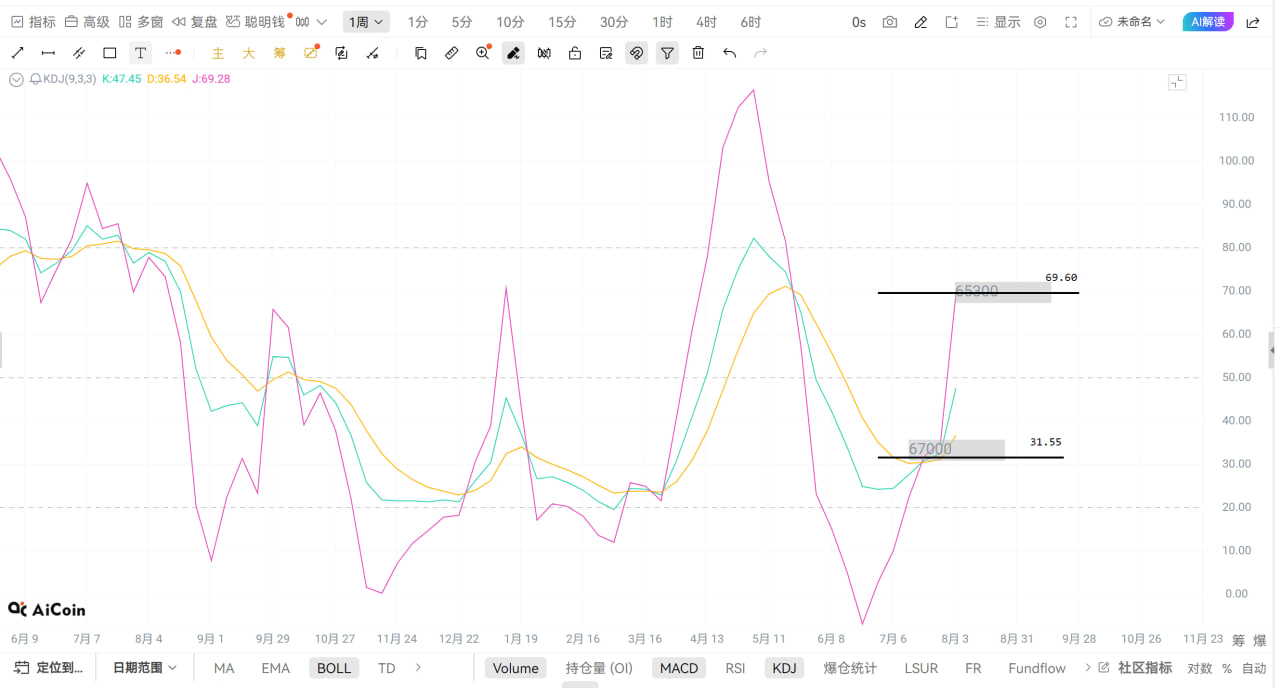Open 指标 indicators menu

click(x=34, y=22)
